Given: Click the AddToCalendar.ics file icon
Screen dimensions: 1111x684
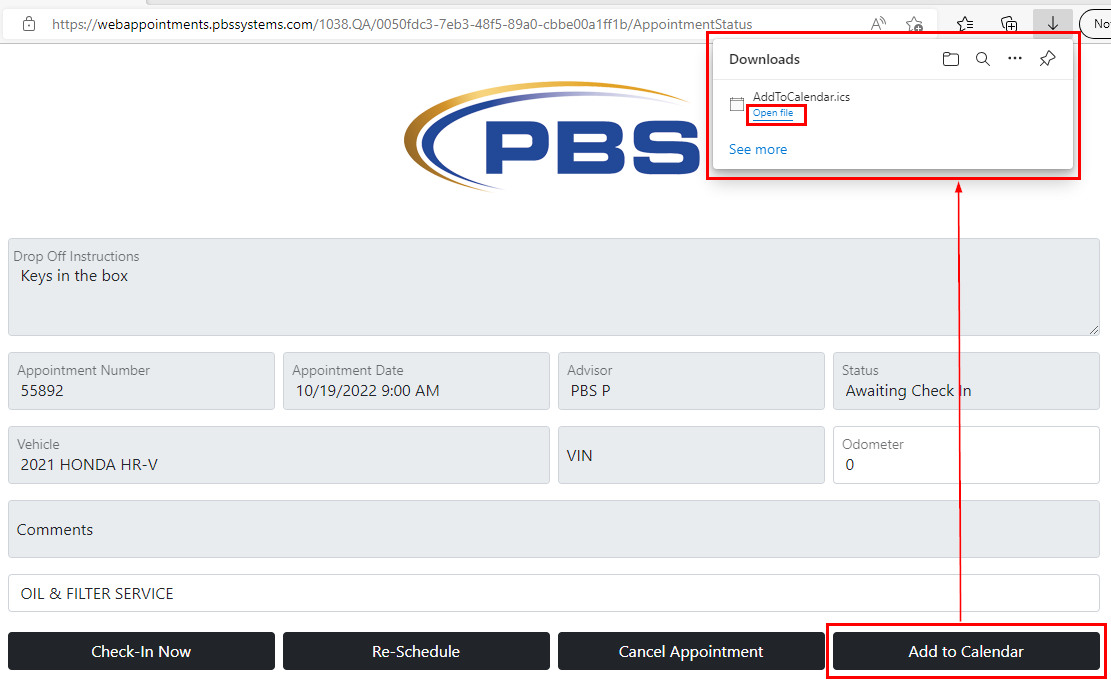Looking at the screenshot, I should [x=737, y=104].
